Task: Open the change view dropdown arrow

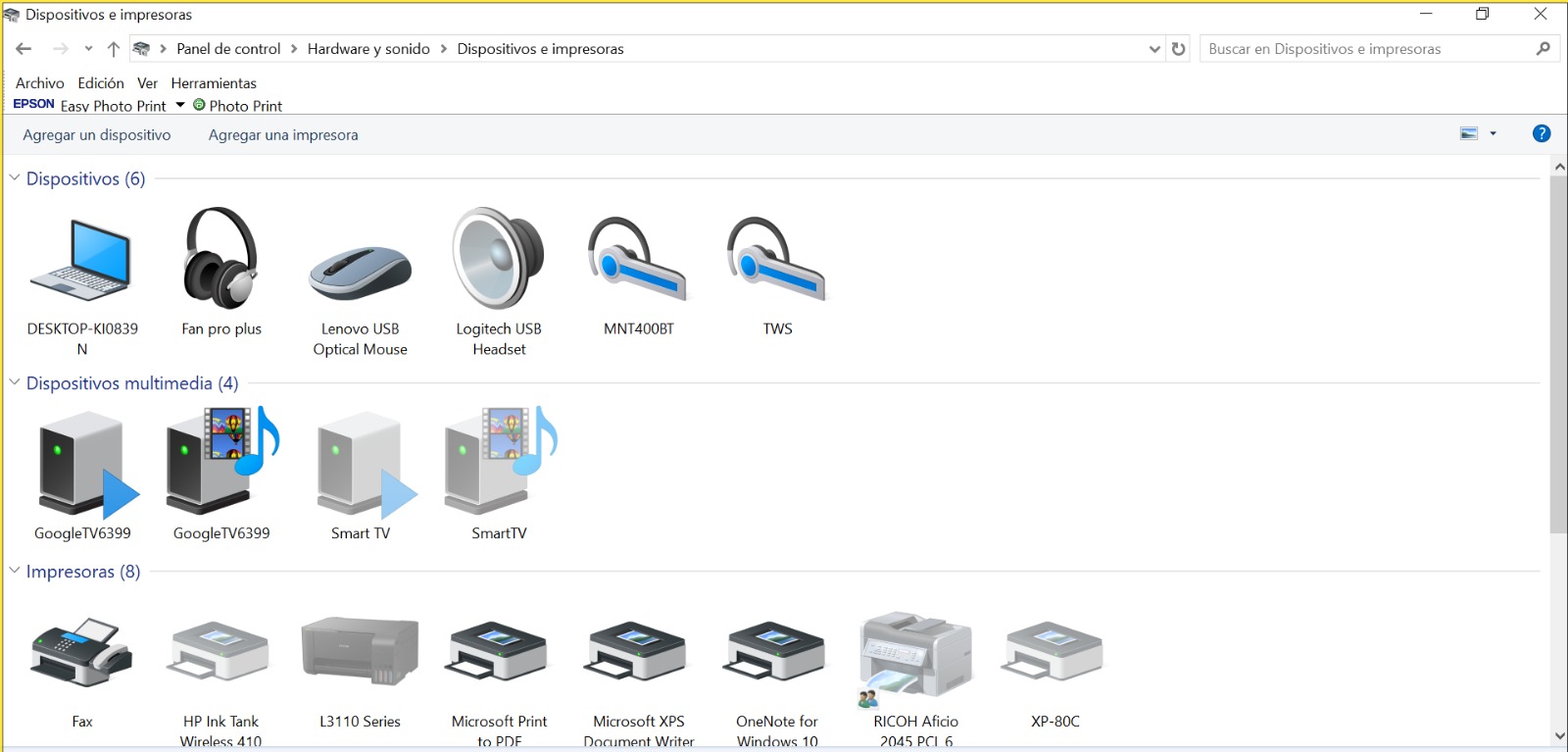Action: pos(1494,133)
